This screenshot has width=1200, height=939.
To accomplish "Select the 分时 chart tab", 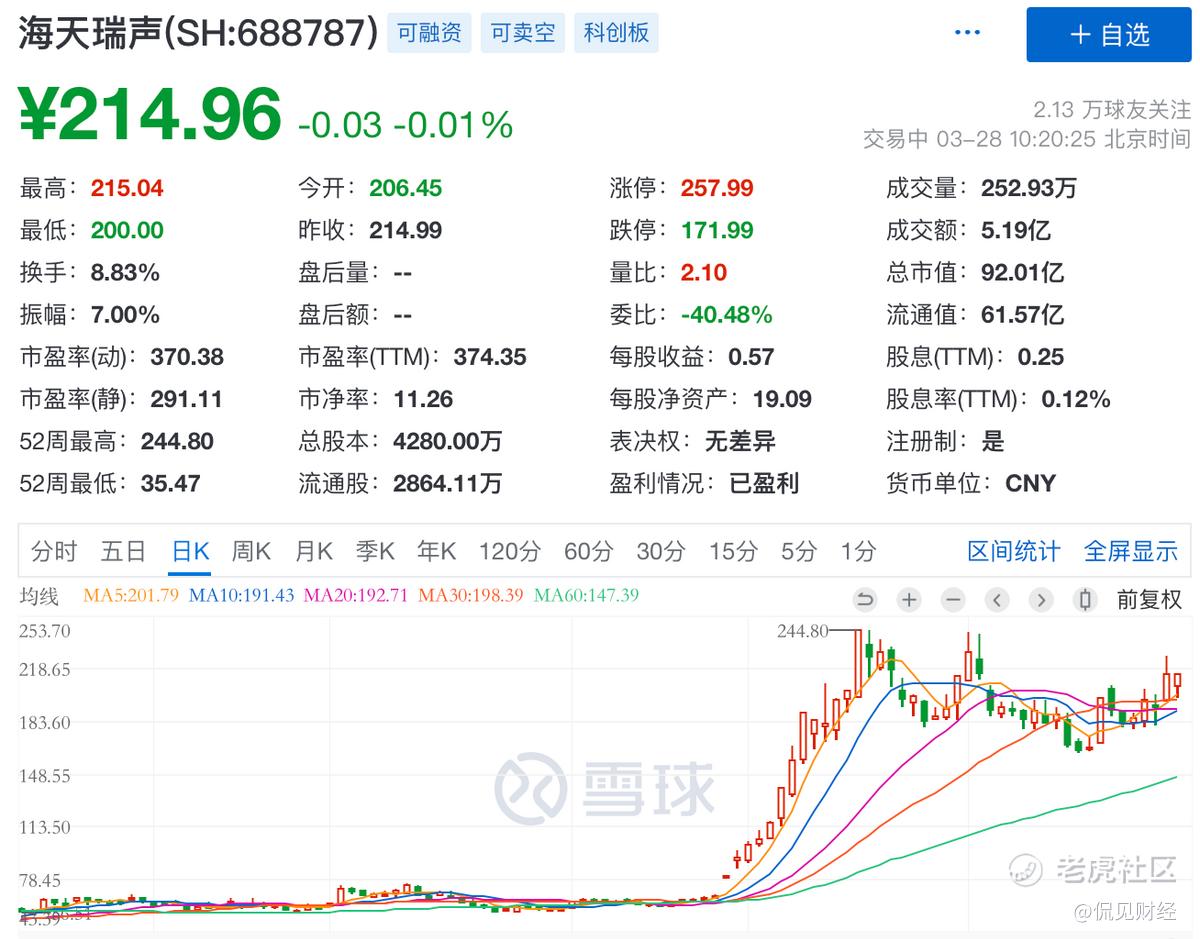I will [x=54, y=551].
